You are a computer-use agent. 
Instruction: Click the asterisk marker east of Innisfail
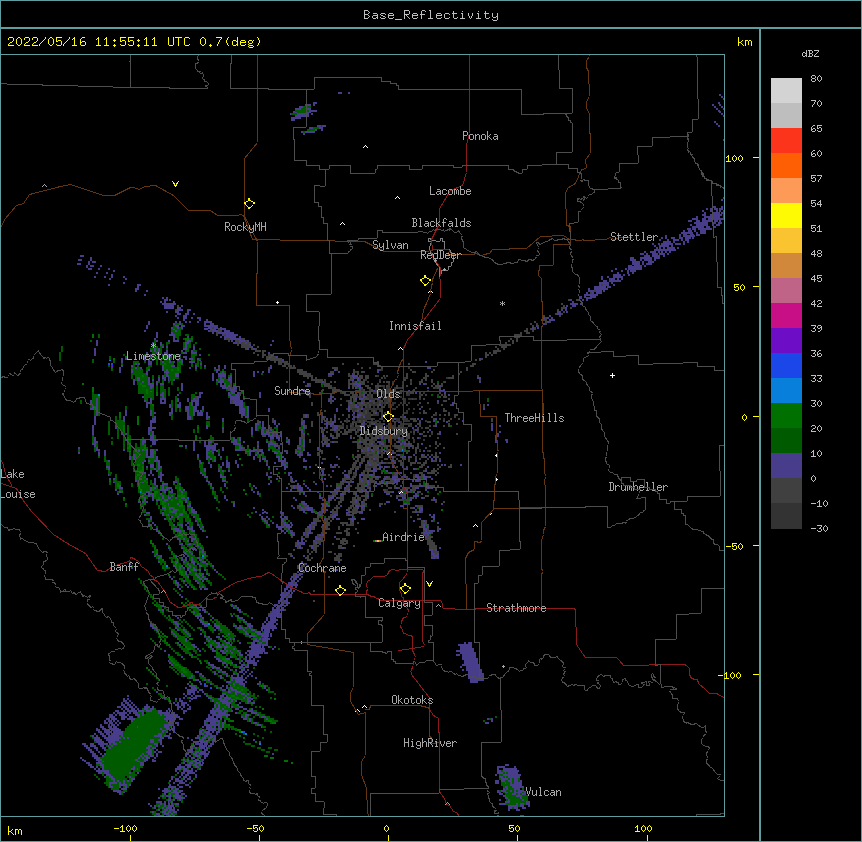pyautogui.click(x=502, y=303)
